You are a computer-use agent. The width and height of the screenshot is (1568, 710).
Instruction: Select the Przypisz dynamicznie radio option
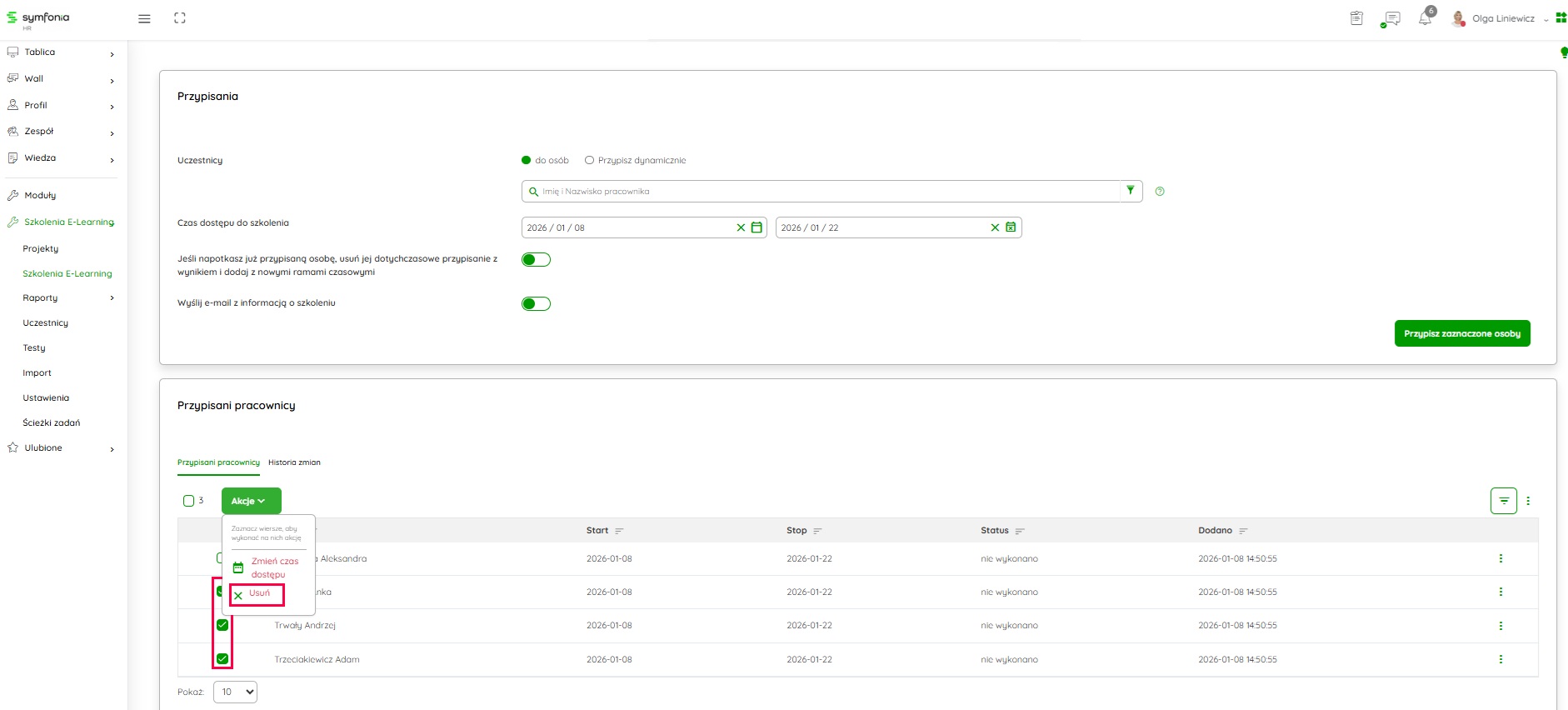tap(590, 160)
